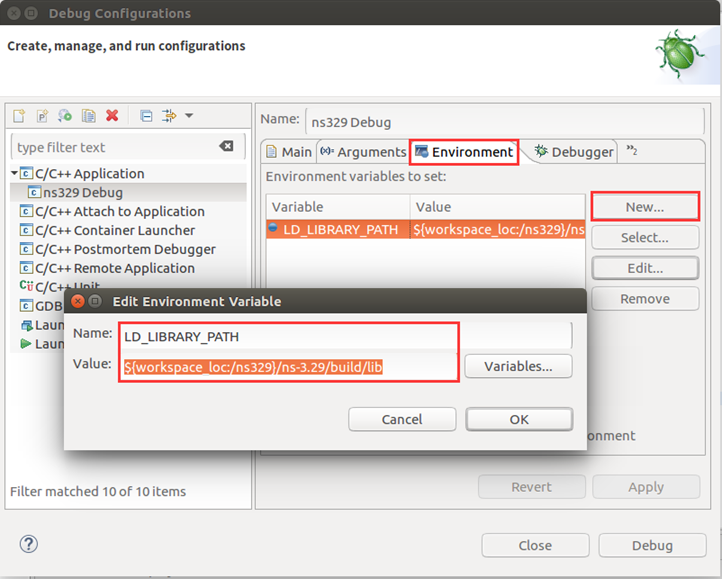Show hidden tabs via the »2 chevron
The image size is (722, 579).
pyautogui.click(x=632, y=150)
